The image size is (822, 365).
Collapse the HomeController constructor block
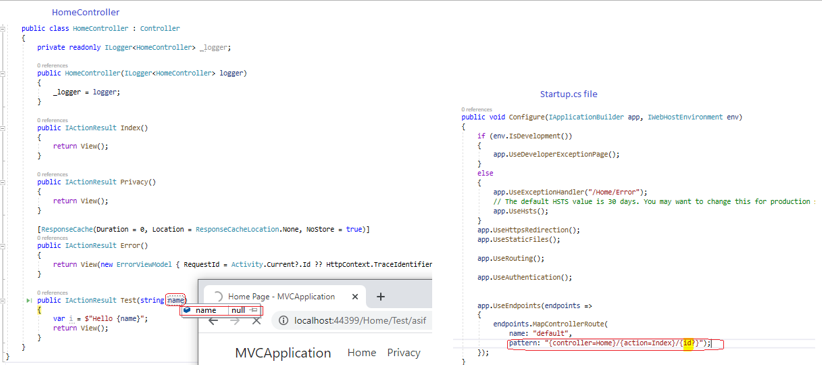coord(4,73)
